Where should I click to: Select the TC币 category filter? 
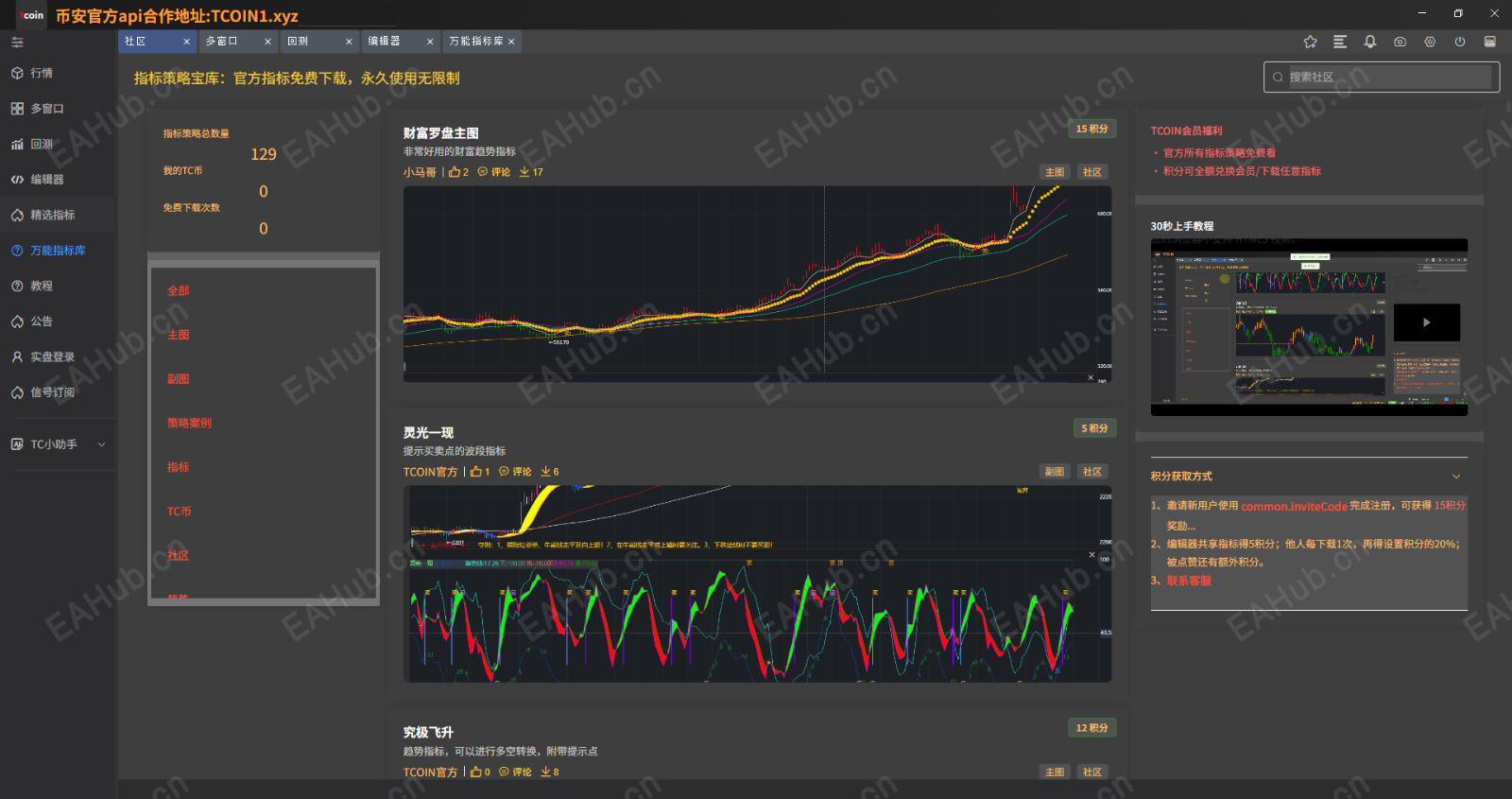[x=180, y=512]
